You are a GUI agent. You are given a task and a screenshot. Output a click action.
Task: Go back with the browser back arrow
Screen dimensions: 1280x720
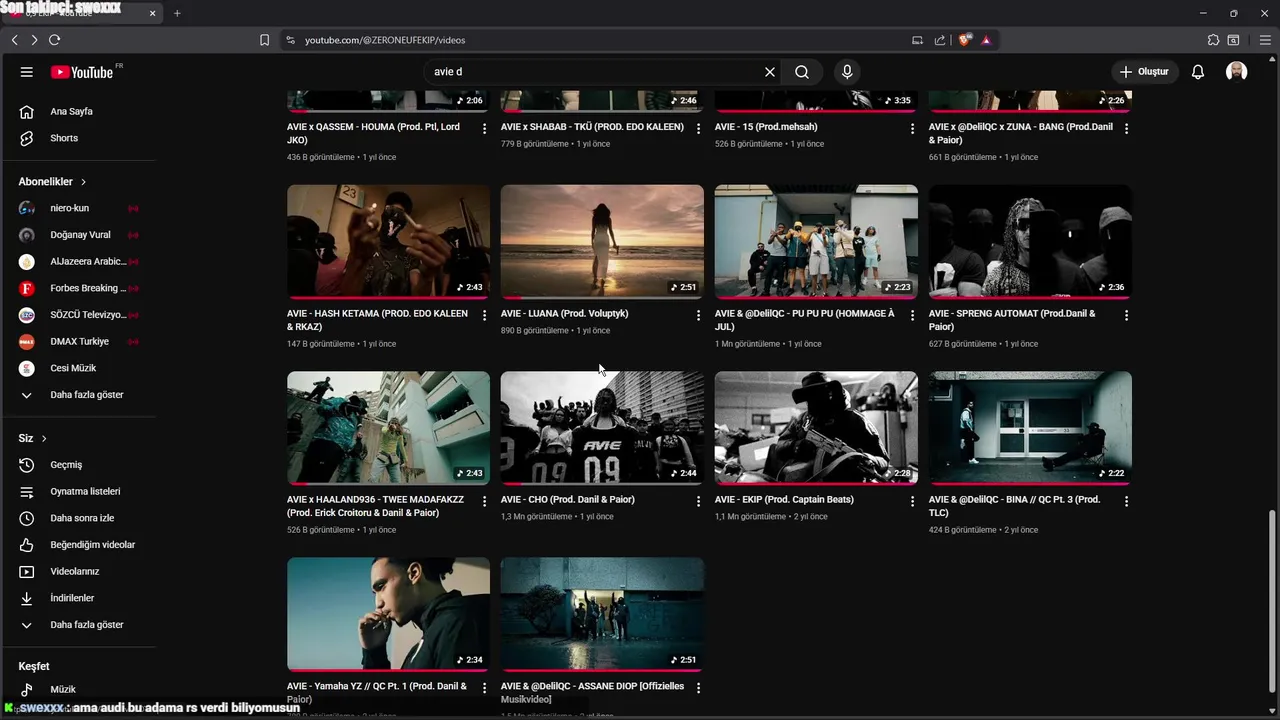[14, 40]
